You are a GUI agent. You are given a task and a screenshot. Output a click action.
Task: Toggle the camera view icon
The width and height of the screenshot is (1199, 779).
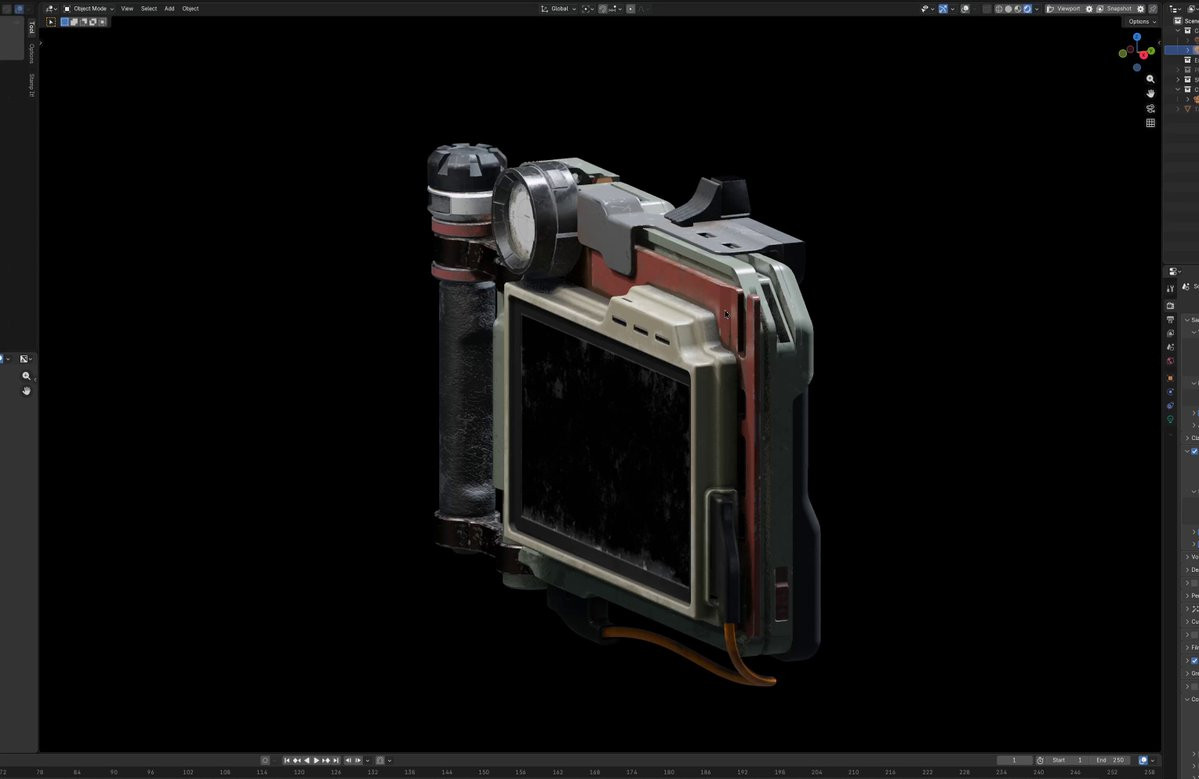(1150, 108)
